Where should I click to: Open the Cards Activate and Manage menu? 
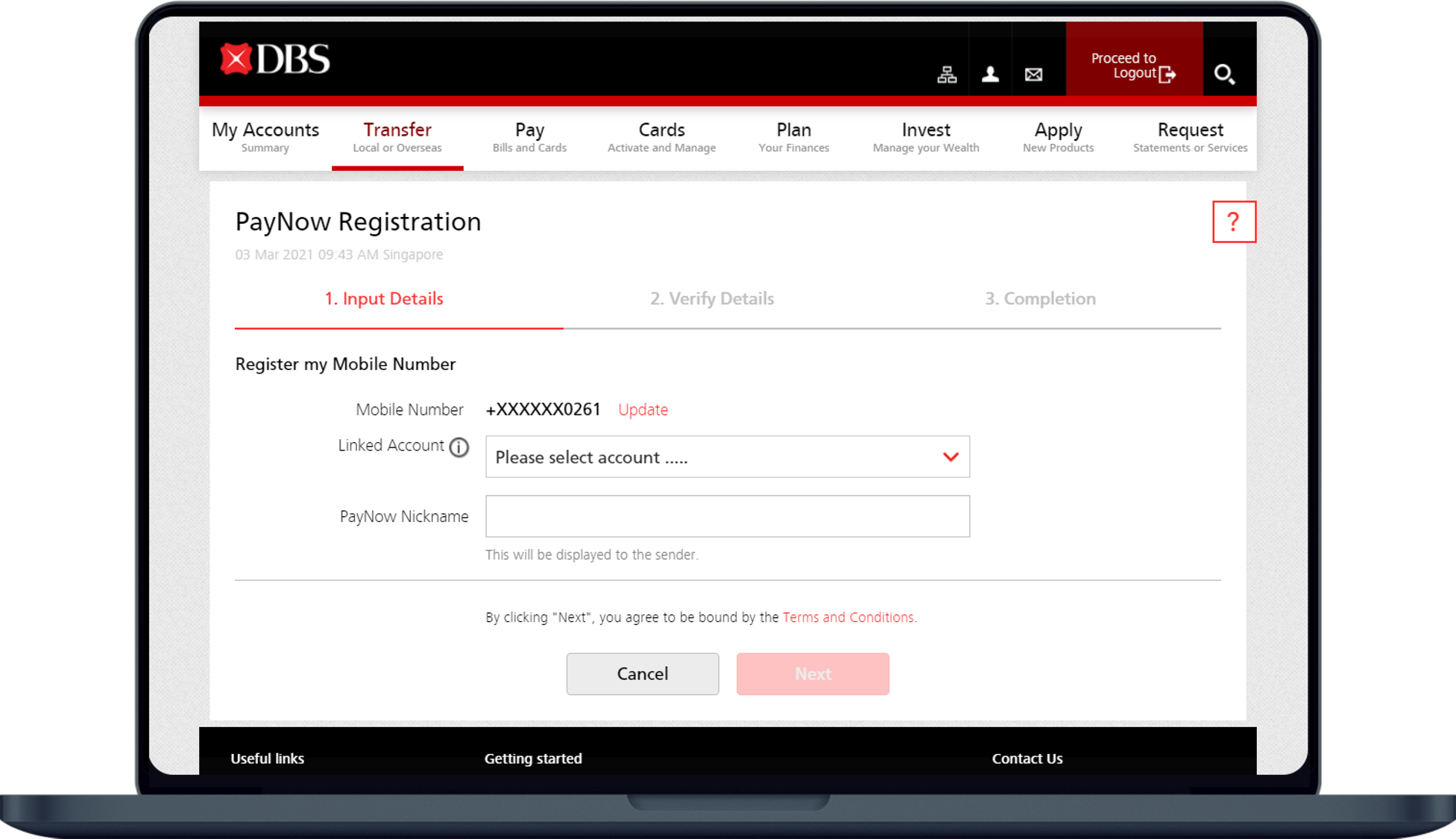tap(661, 137)
